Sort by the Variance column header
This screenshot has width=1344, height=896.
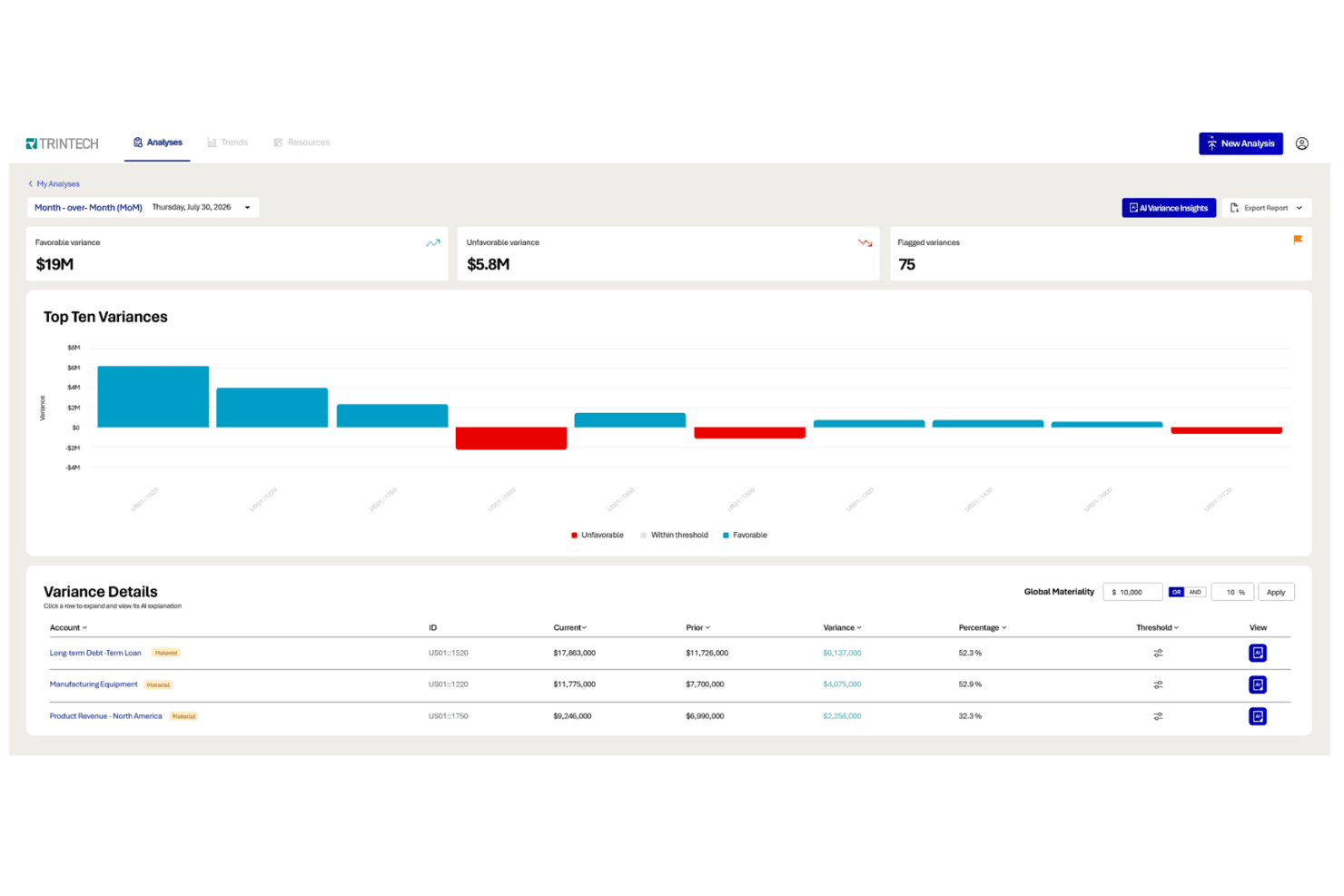pyautogui.click(x=842, y=627)
